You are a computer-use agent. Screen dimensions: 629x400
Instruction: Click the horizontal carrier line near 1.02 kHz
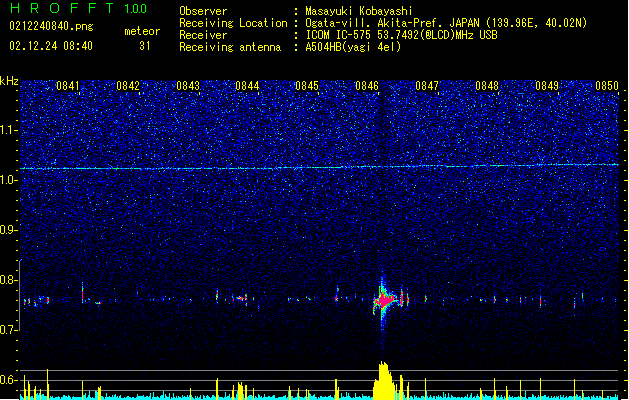319,167
